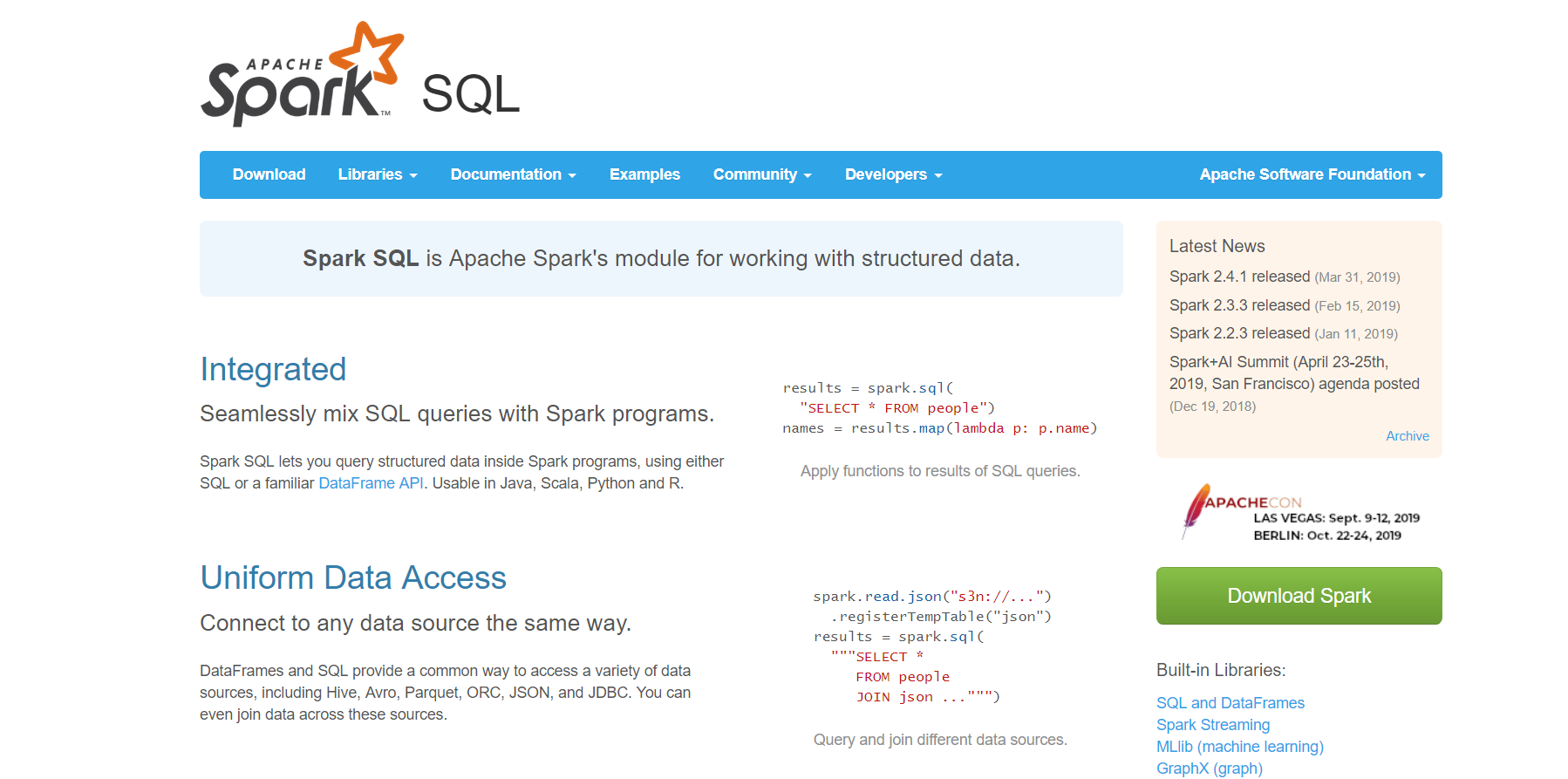Expand the Libraries dropdown
This screenshot has height=779, width=1568.
click(x=378, y=174)
